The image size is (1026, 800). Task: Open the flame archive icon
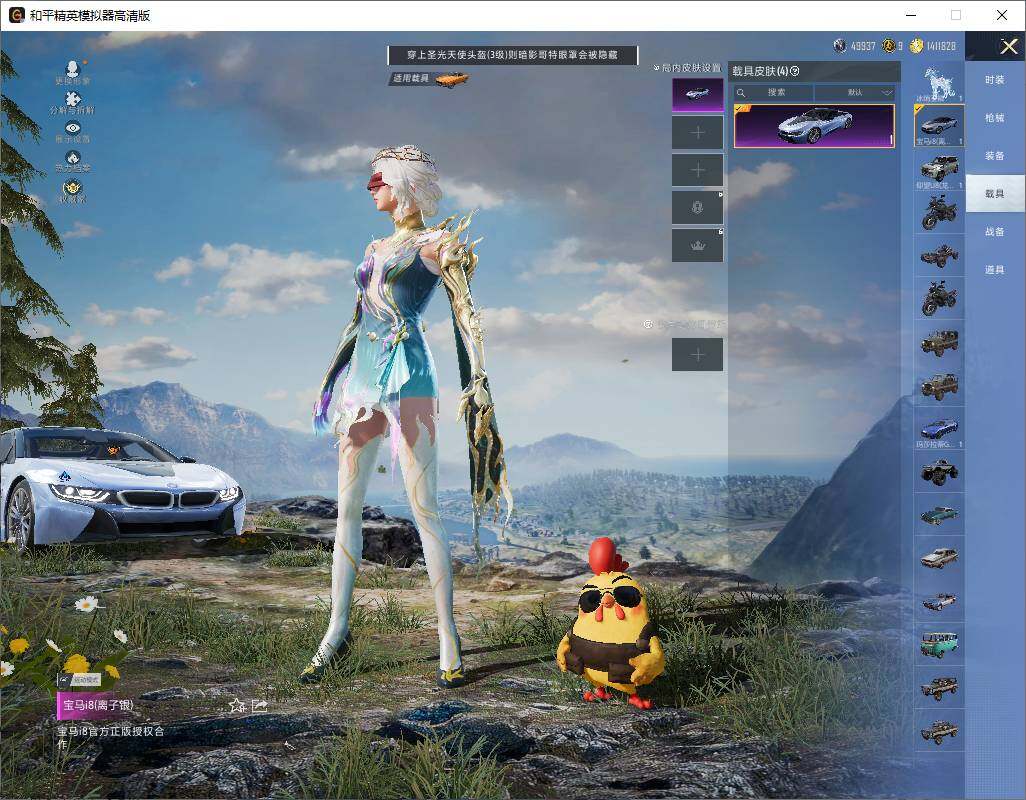pyautogui.click(x=73, y=158)
